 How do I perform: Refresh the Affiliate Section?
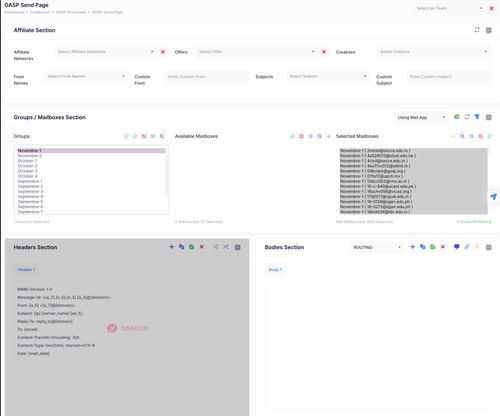(x=477, y=30)
